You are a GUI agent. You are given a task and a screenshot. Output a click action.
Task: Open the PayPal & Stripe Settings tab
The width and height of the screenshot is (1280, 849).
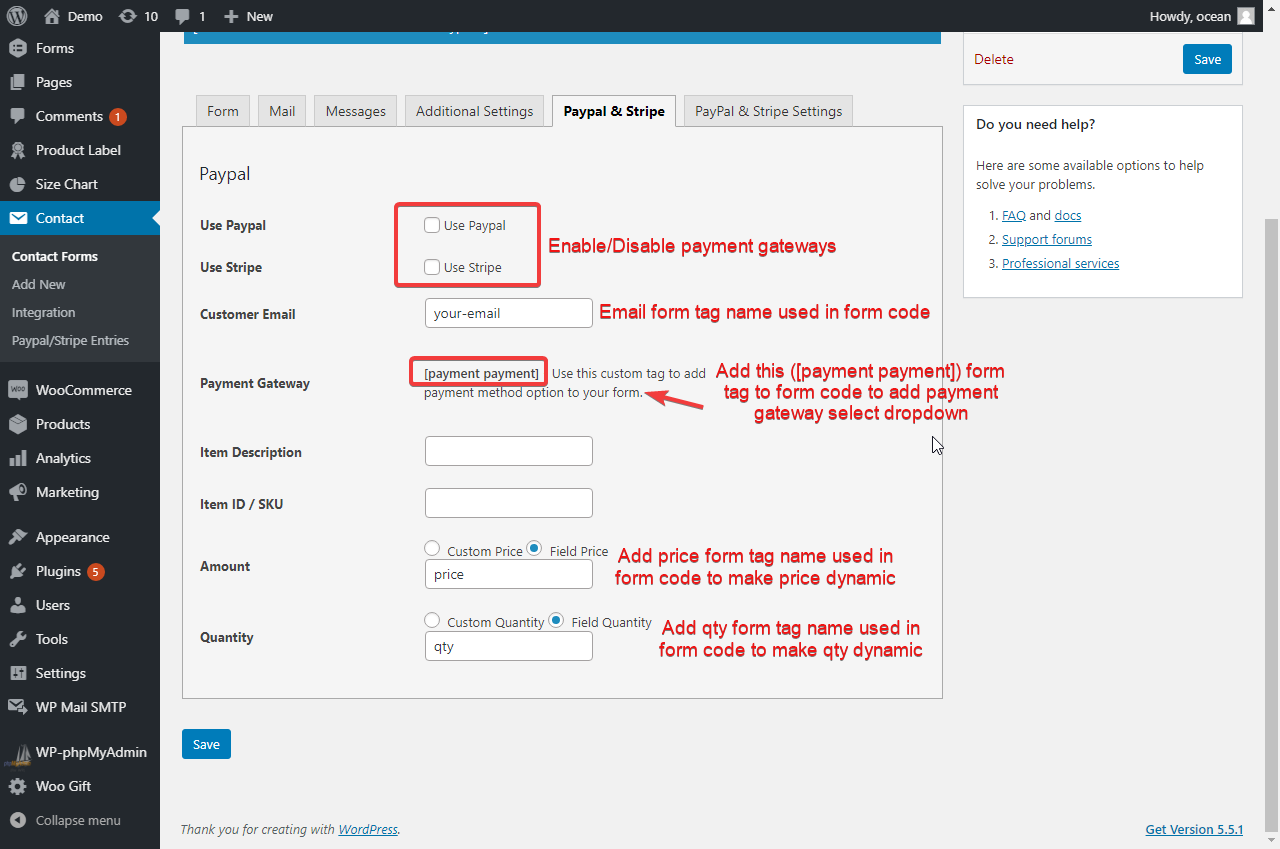tap(769, 111)
